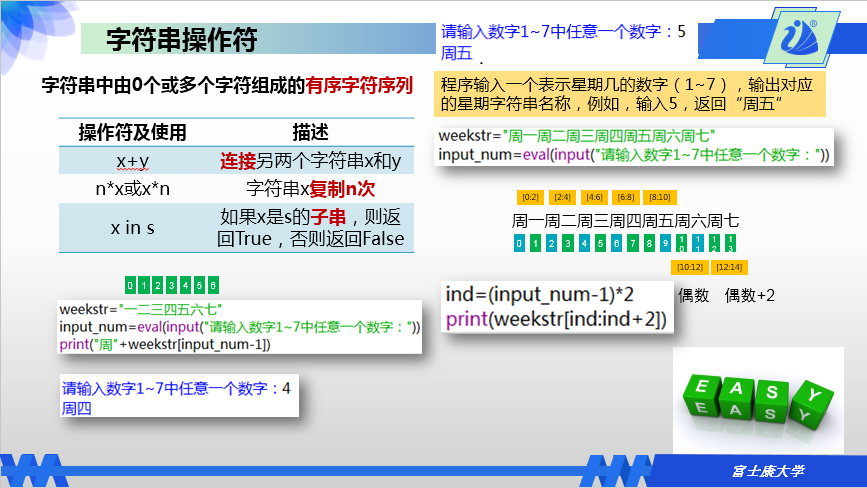
Task: Click the description 字符串x复制n次
Action: (310, 189)
